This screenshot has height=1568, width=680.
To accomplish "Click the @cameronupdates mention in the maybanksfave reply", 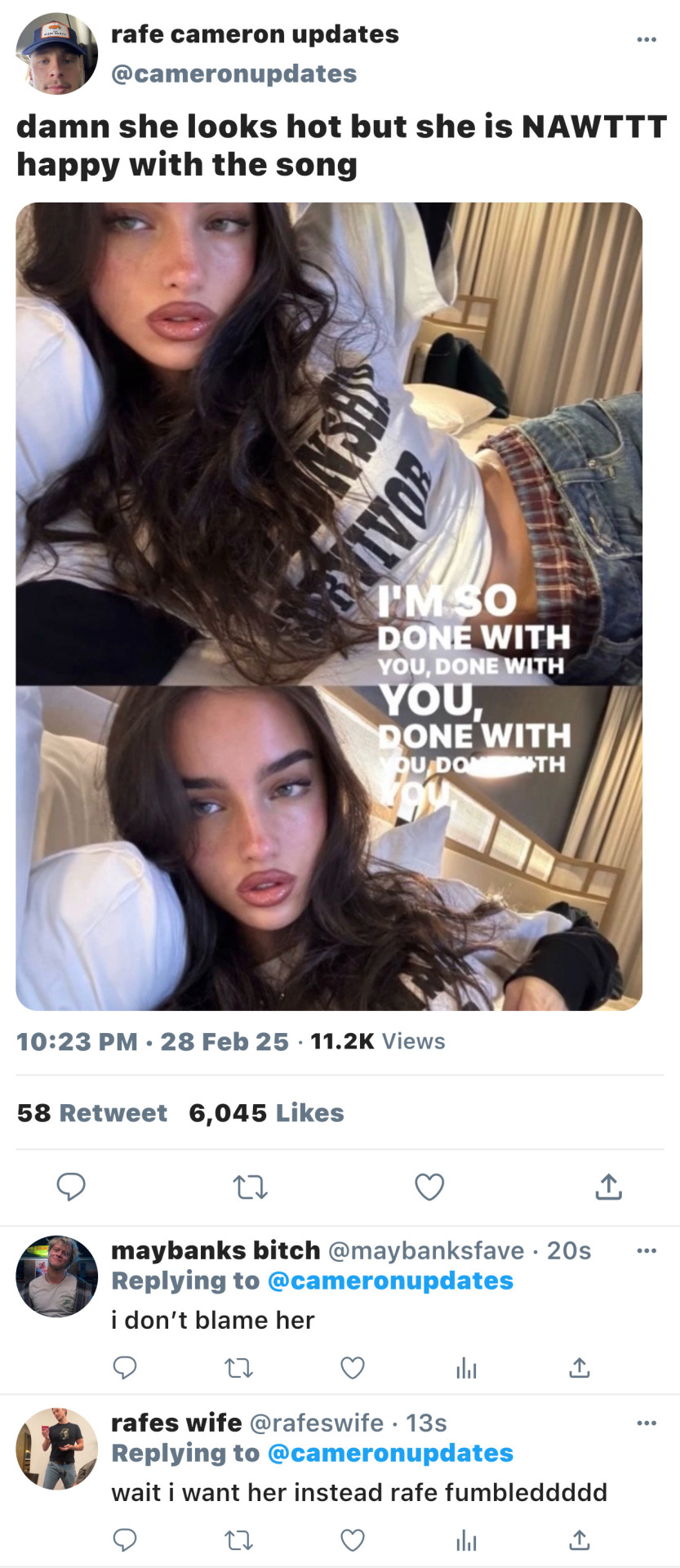I will (x=390, y=1281).
